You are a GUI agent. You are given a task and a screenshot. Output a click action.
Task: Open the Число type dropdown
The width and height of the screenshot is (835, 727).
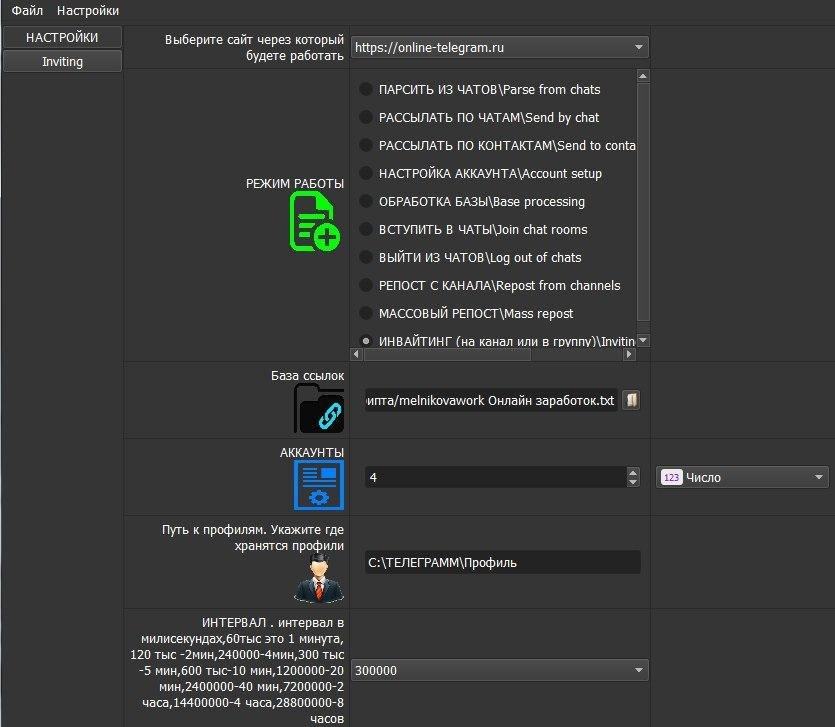click(742, 477)
